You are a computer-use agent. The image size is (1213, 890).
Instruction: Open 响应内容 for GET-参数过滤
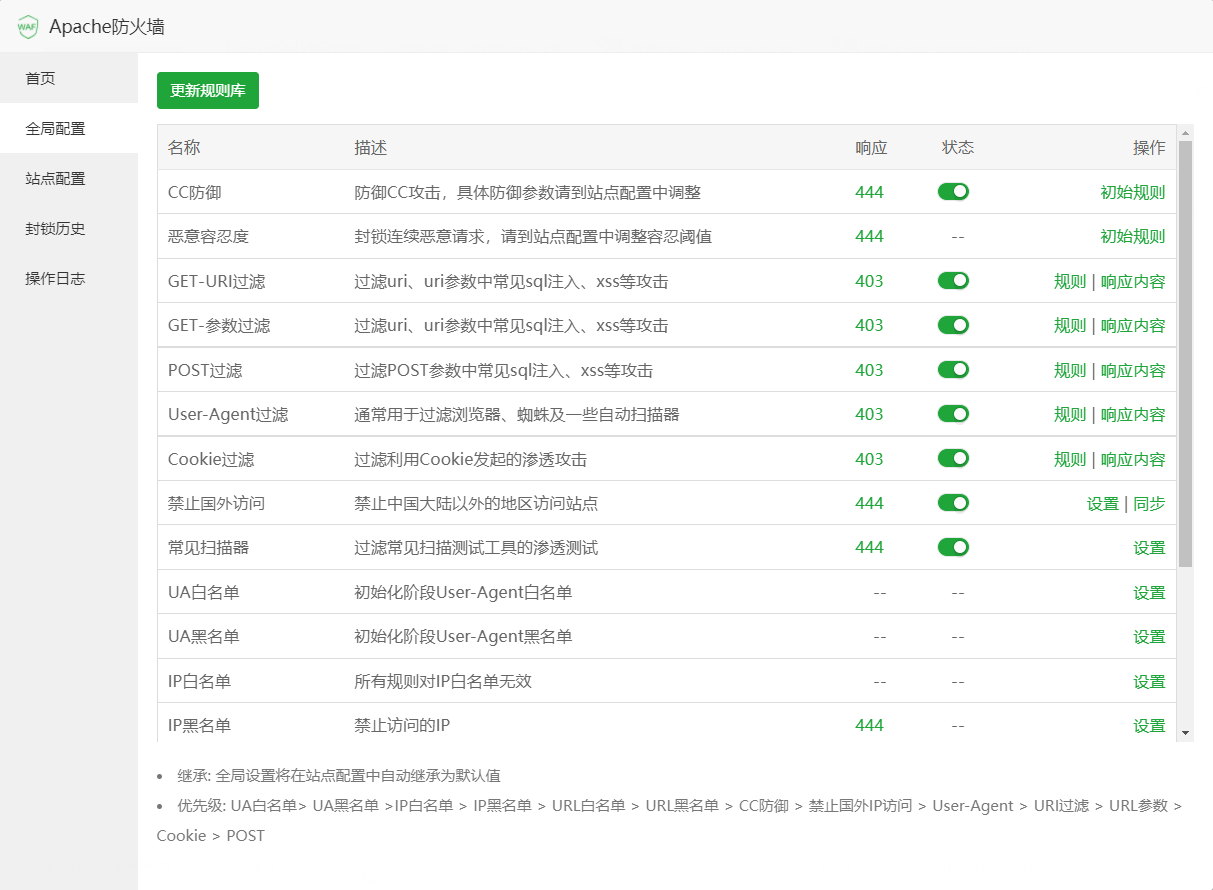point(1133,325)
